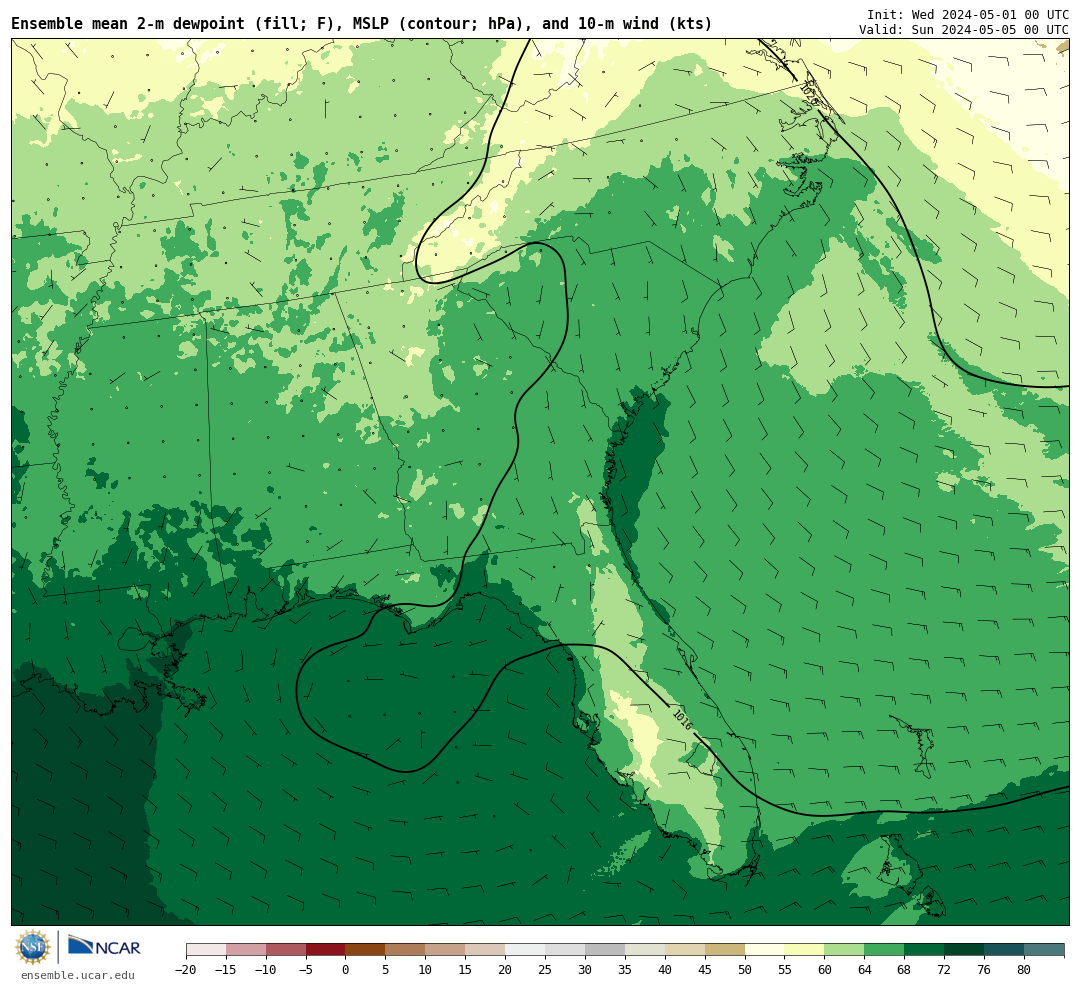Click the 5 colorbar tick label
Screen dimensions: 1080x988
(x=386, y=969)
